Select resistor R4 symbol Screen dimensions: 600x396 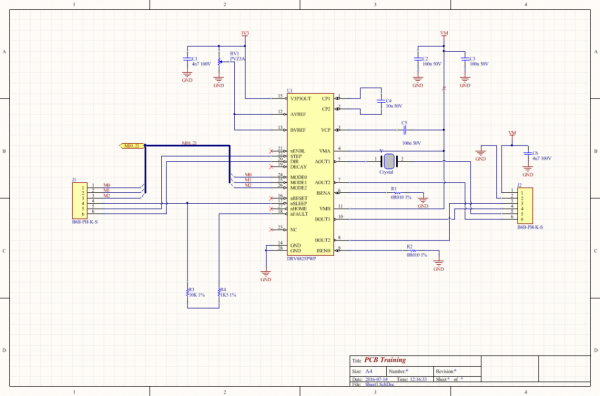point(219,292)
